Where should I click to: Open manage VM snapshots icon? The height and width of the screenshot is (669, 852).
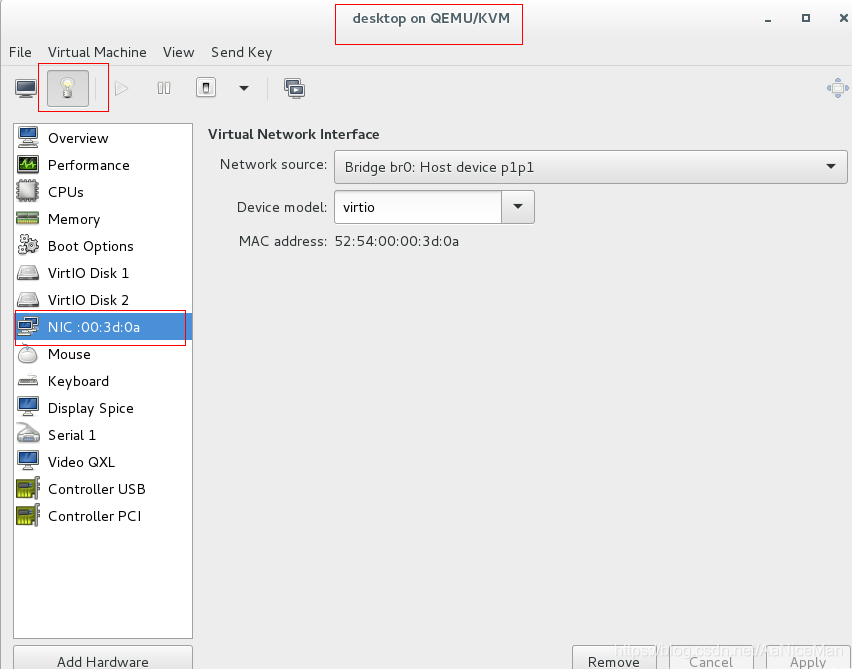[295, 88]
